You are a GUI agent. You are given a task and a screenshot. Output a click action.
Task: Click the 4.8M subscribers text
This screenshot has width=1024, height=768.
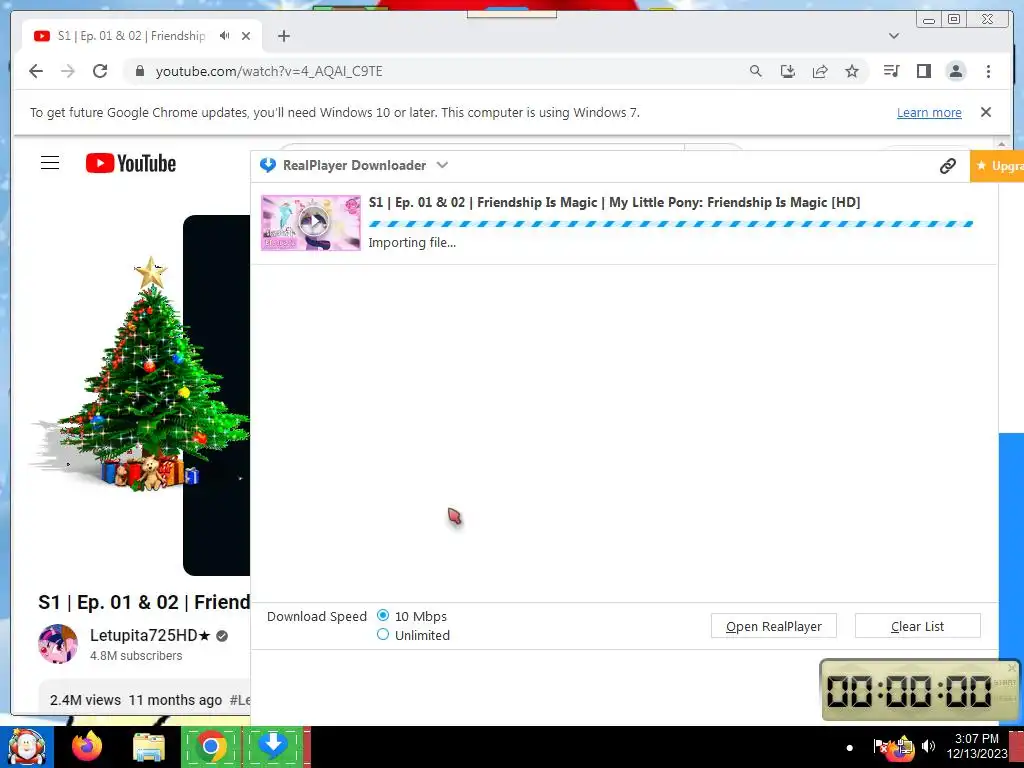click(136, 656)
